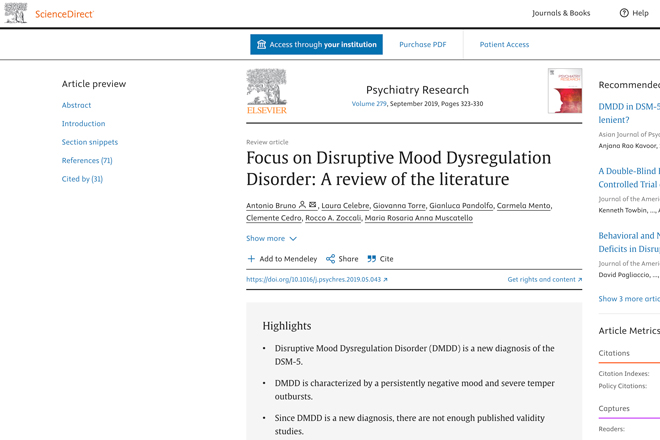The height and width of the screenshot is (440, 660).
Task: Select Patient Access option
Action: pyautogui.click(x=504, y=44)
